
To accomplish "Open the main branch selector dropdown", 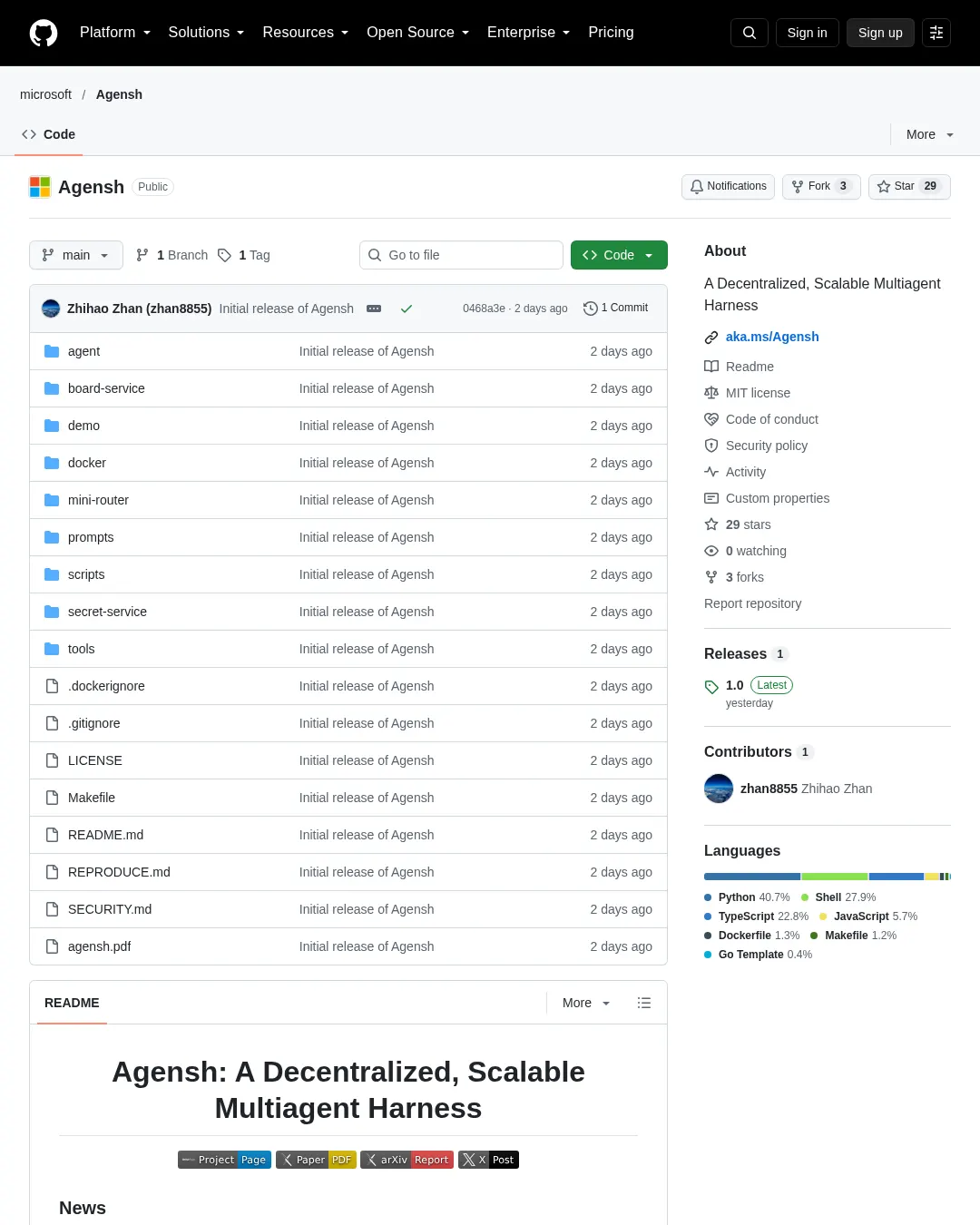I will 75,255.
